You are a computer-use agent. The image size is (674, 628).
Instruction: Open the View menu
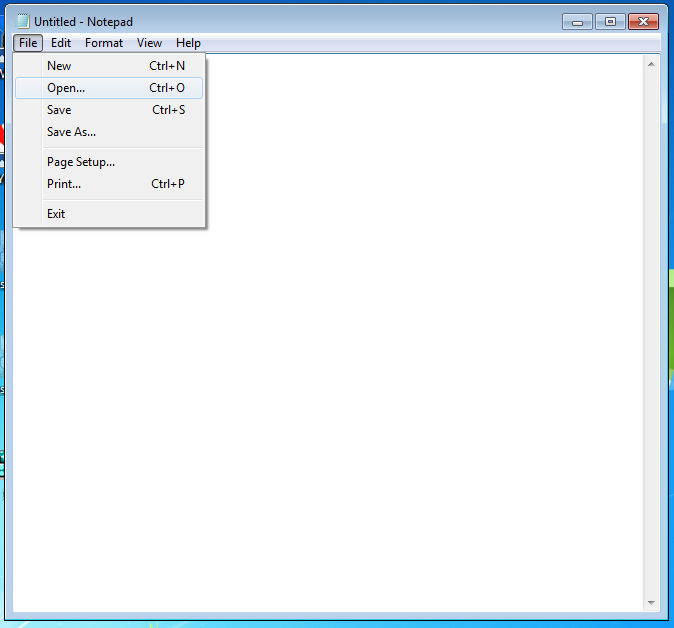[x=149, y=43]
